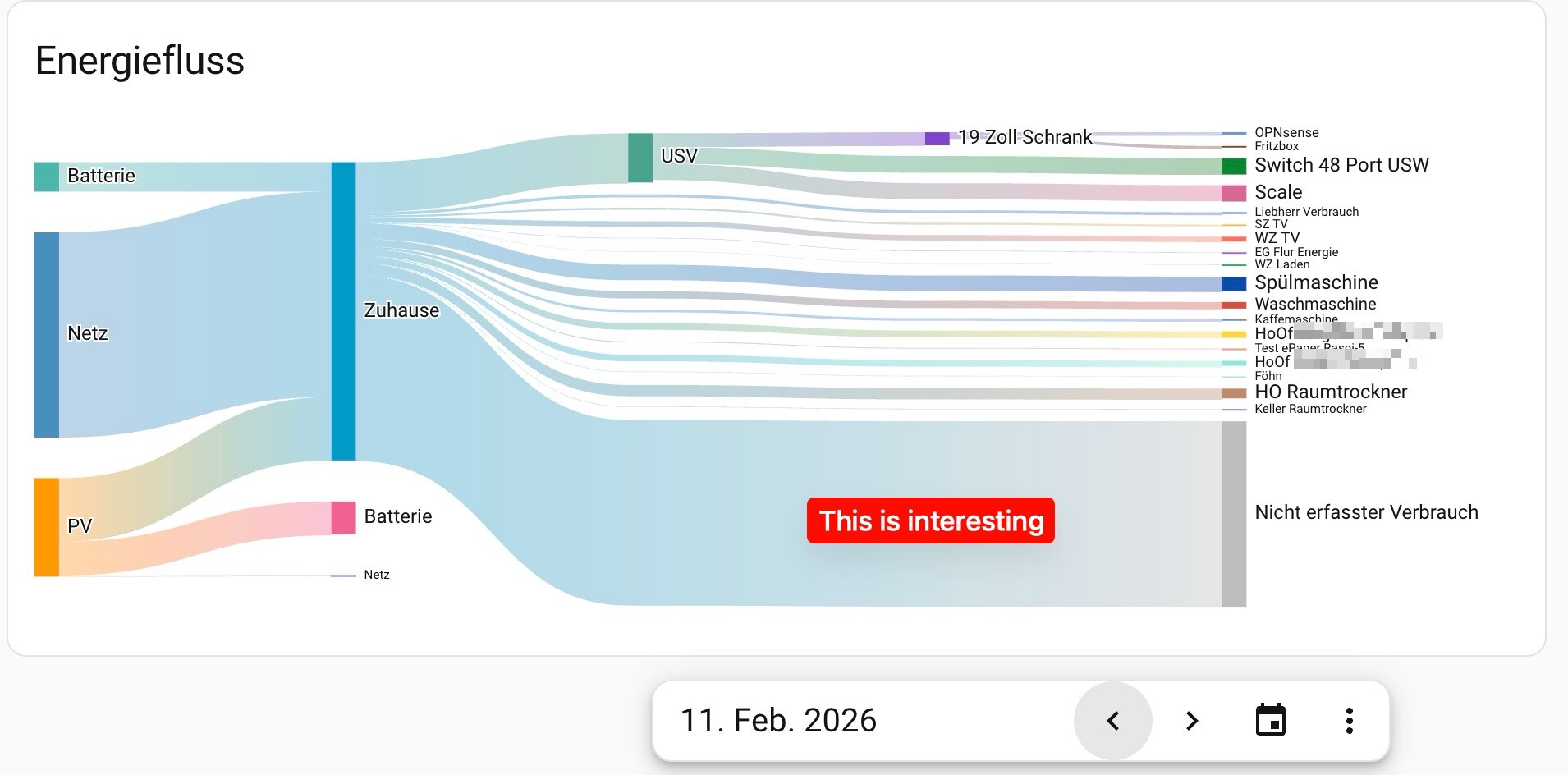Go to the previous day
This screenshot has width=1568, height=775.
pos(1112,721)
